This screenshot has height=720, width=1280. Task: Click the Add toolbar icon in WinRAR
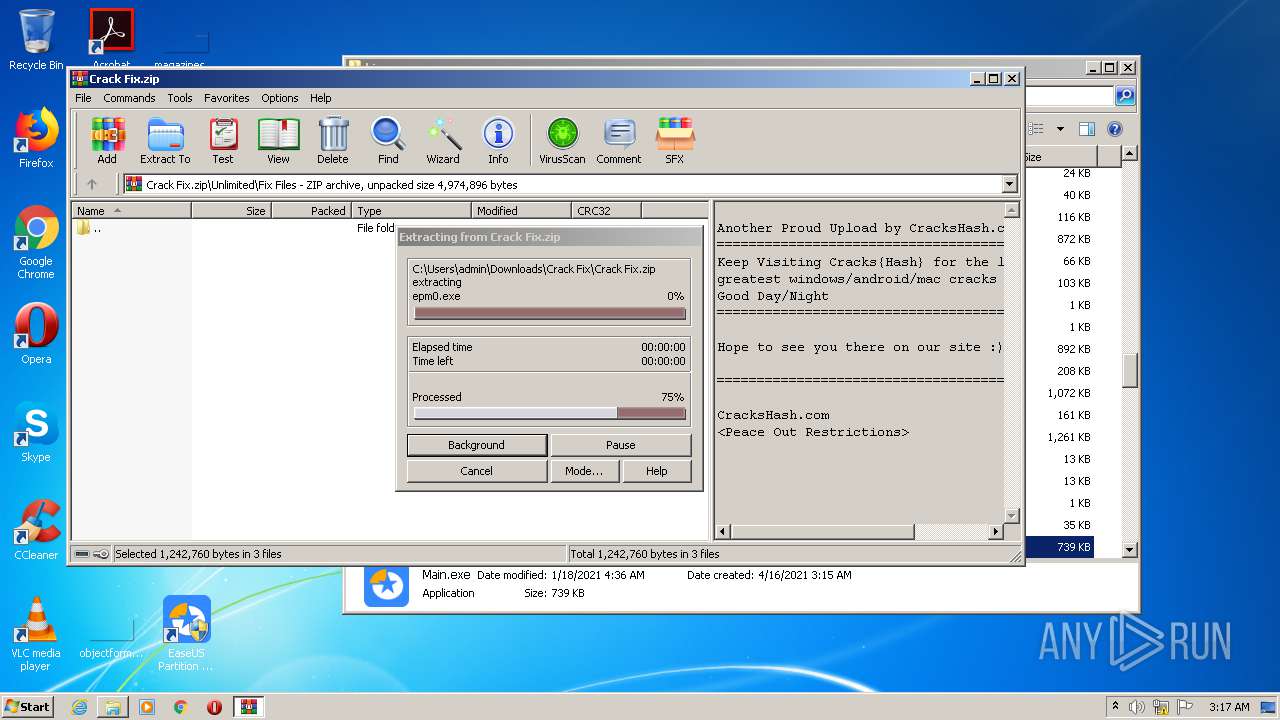[x=107, y=140]
